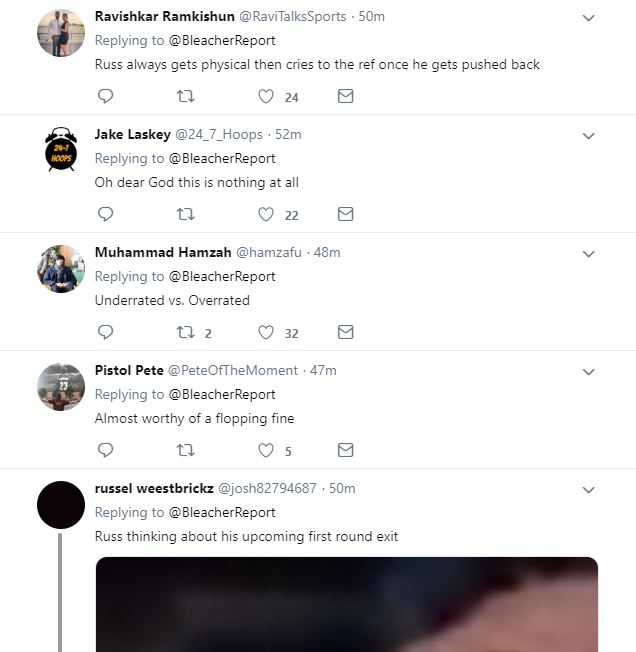Share Pistol Pete's tweet via message icon
The width and height of the screenshot is (636, 652).
345,450
